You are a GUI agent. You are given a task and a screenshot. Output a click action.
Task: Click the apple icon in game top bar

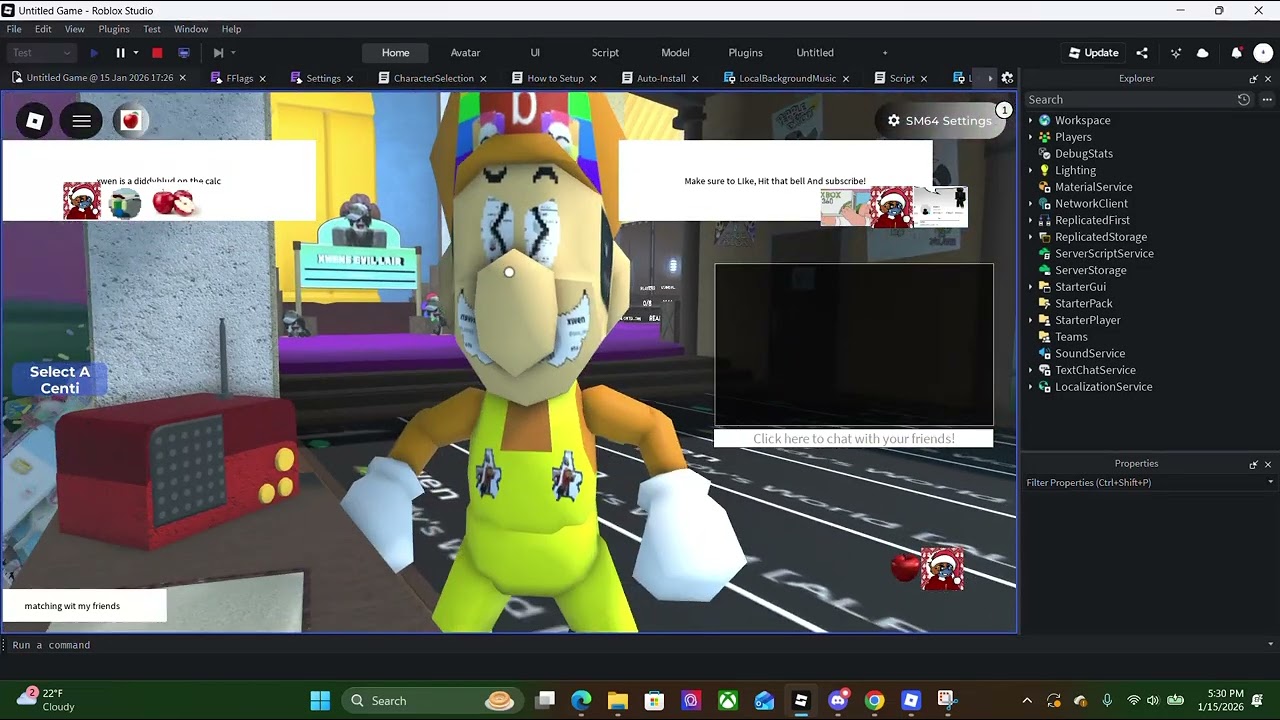[130, 121]
